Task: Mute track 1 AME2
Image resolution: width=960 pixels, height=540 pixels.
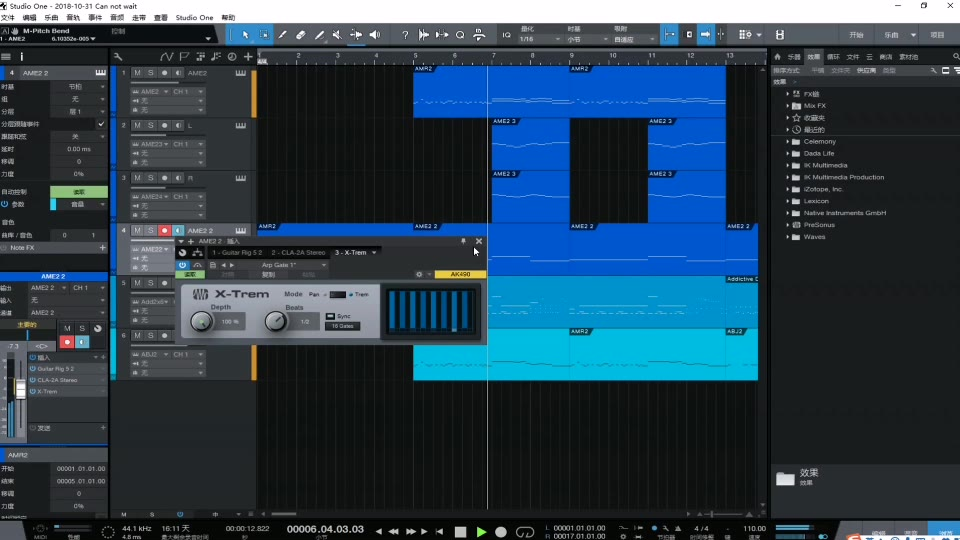Action: click(137, 73)
